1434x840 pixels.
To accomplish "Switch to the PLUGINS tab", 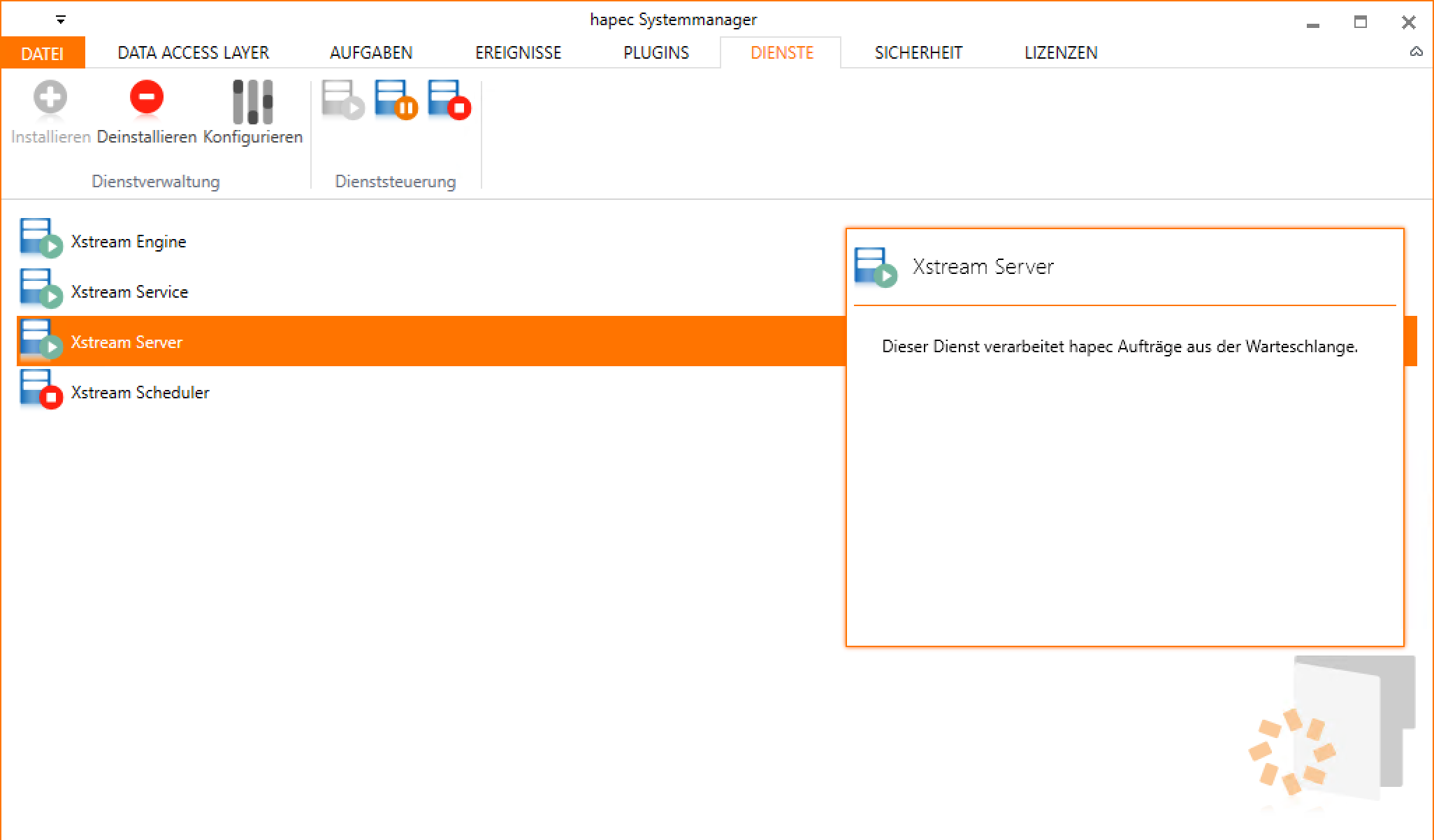I will click(656, 53).
